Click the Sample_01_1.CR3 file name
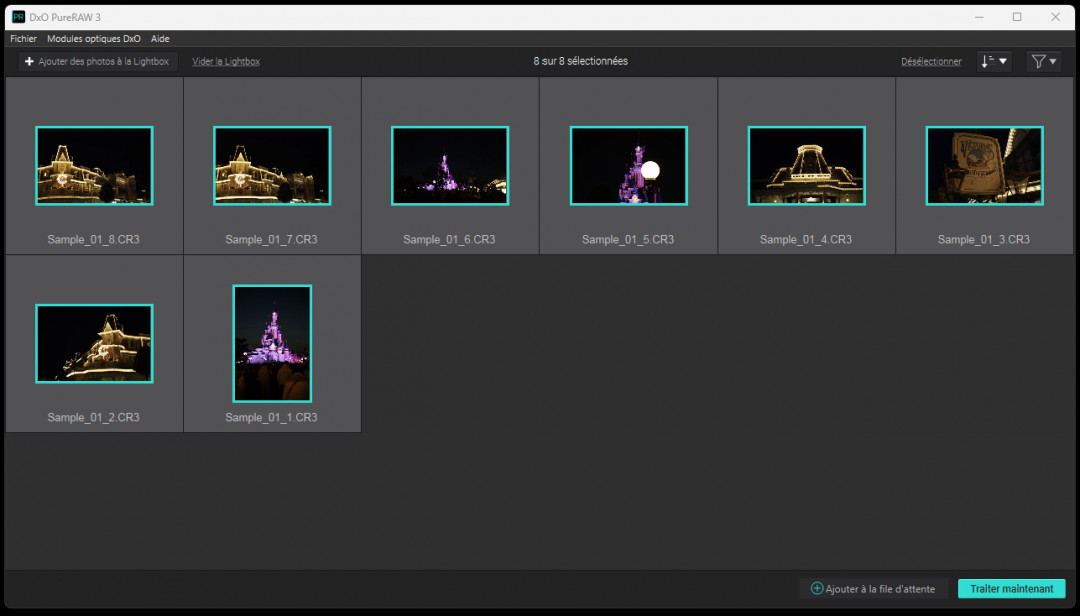This screenshot has width=1080, height=616. coord(271,418)
